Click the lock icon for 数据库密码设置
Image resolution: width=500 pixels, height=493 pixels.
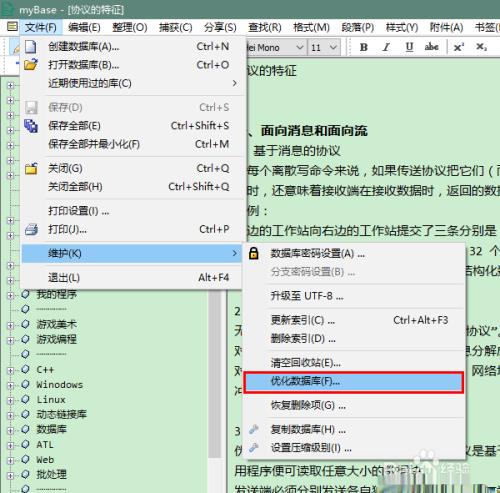(x=254, y=253)
